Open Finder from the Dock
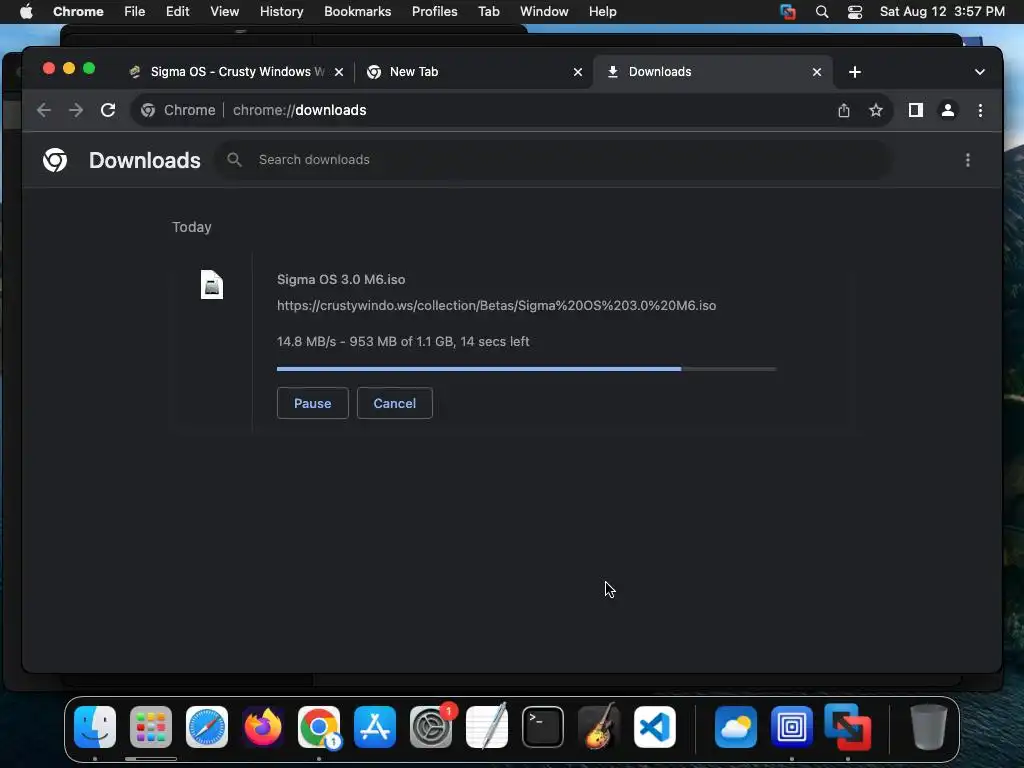The height and width of the screenshot is (768, 1024). (95, 727)
